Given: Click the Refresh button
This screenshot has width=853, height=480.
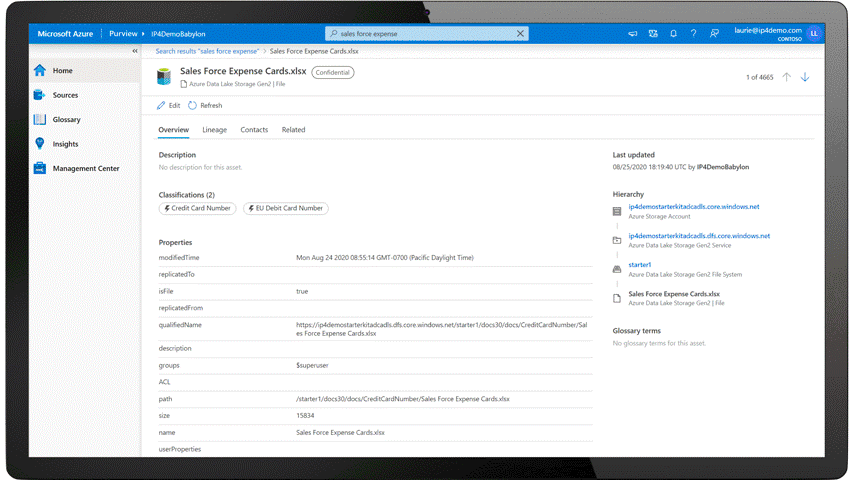Looking at the screenshot, I should click(205, 106).
